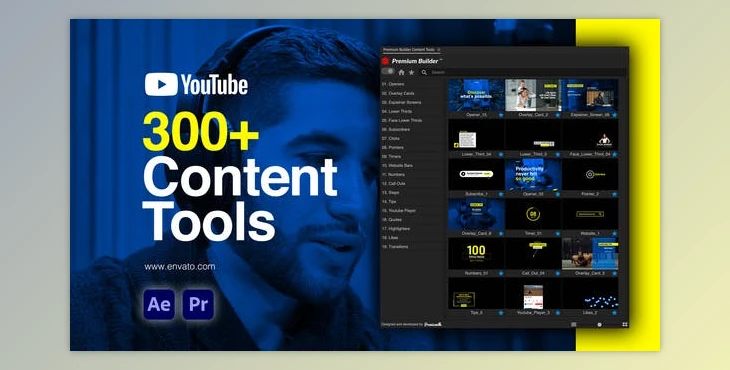Flip the toggle switch left of Home icon
The height and width of the screenshot is (370, 730).
coord(388,72)
